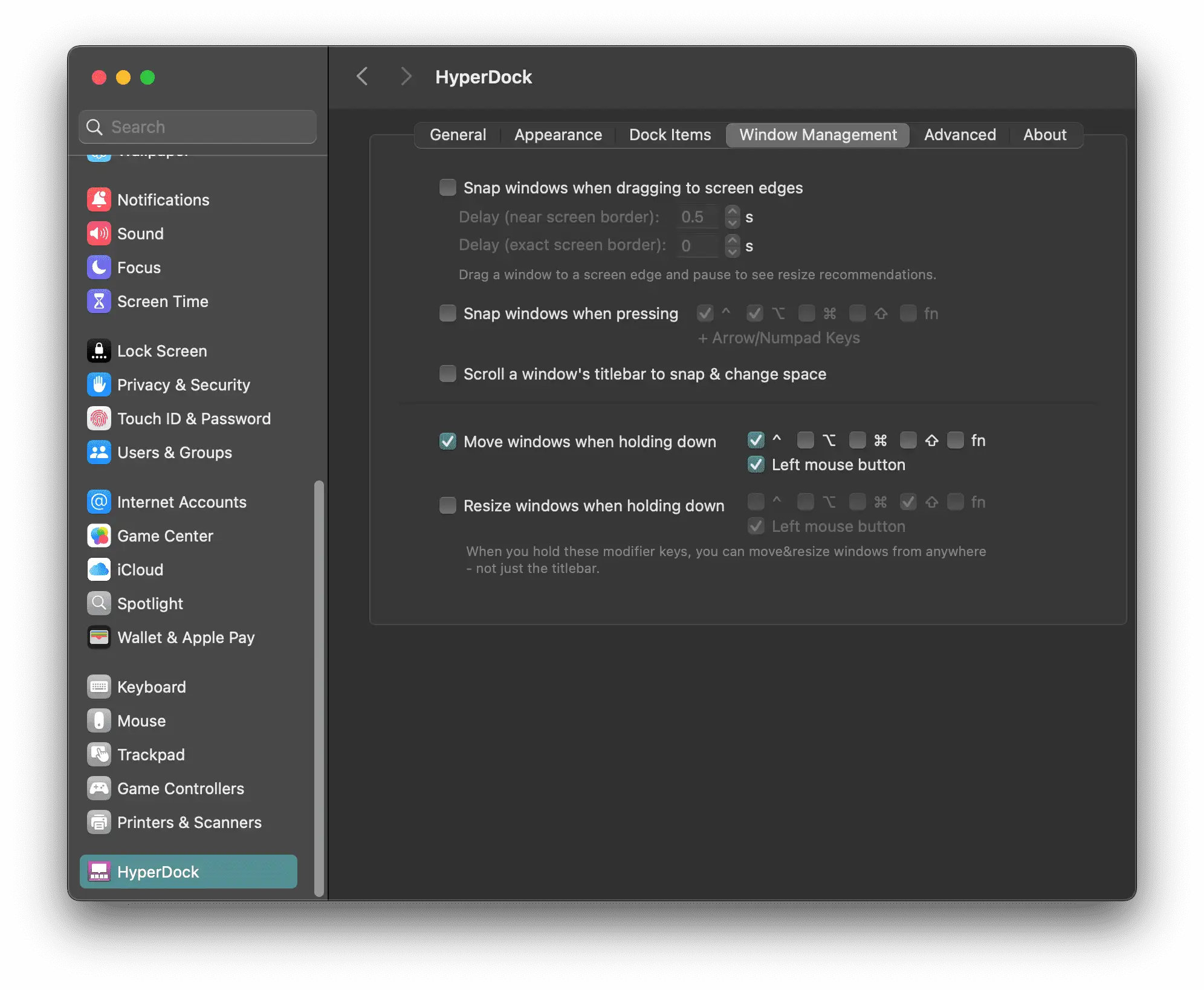Switch to the Appearance tab
This screenshot has height=990, width=1204.
click(558, 135)
